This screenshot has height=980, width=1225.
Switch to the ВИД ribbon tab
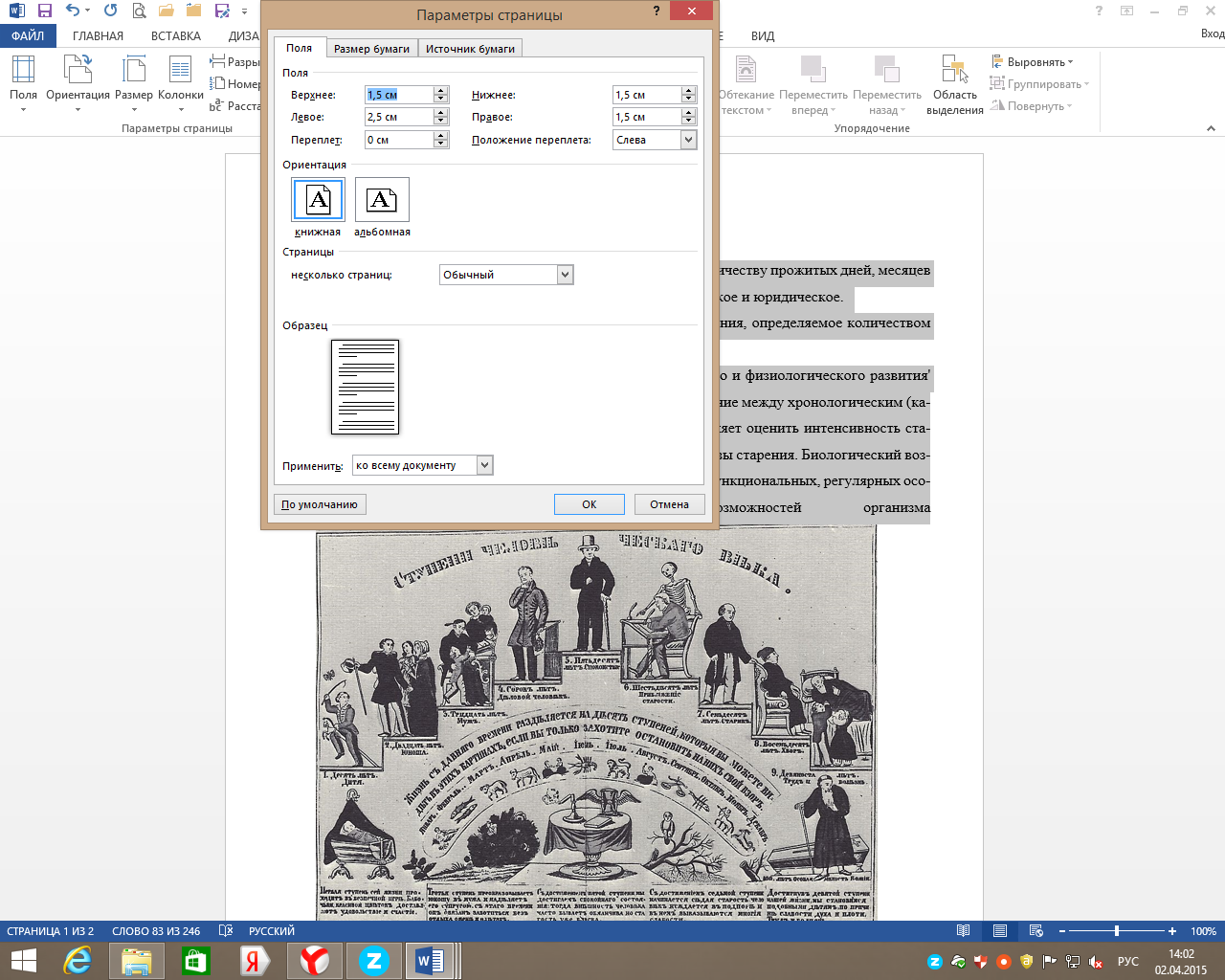tap(763, 35)
